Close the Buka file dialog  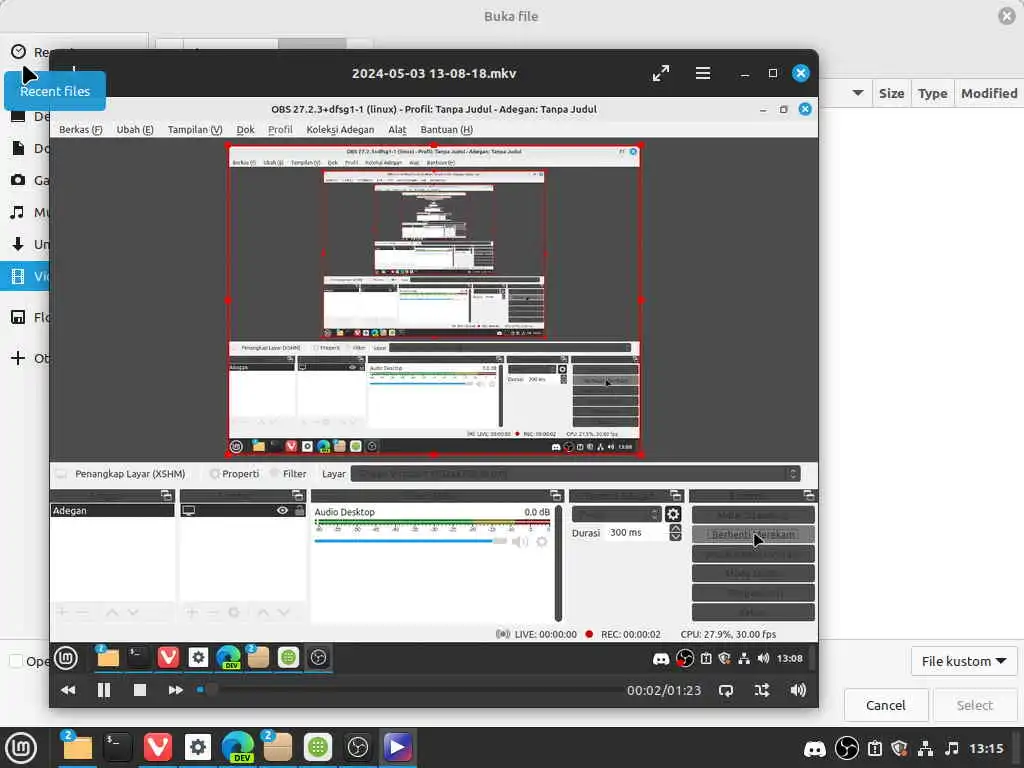point(1007,16)
